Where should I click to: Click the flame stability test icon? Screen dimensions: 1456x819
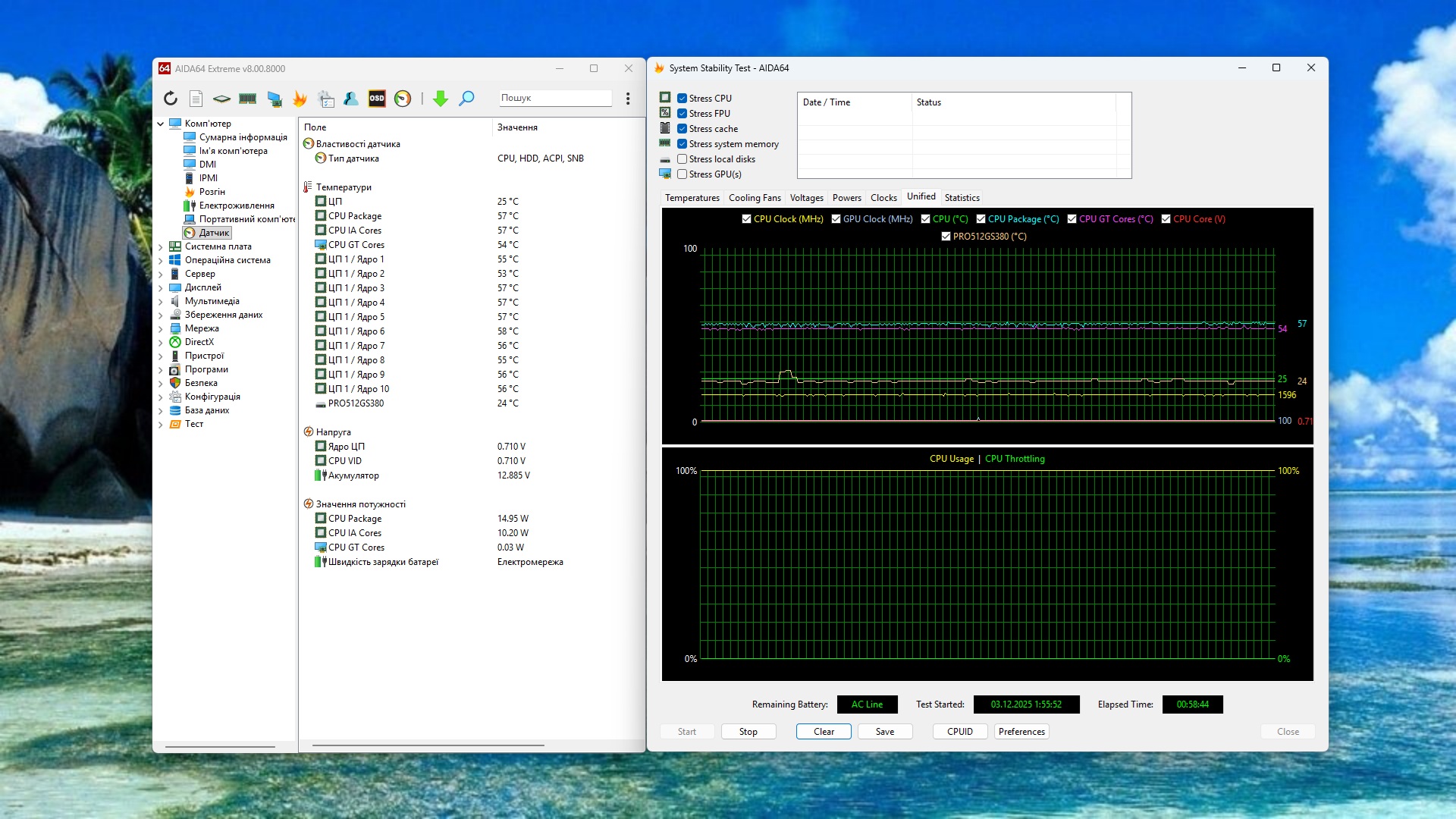point(300,99)
